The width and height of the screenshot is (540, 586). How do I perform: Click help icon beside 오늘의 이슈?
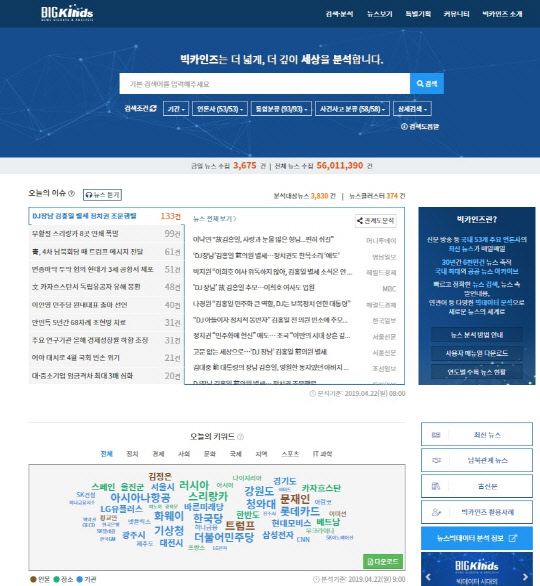(x=71, y=194)
